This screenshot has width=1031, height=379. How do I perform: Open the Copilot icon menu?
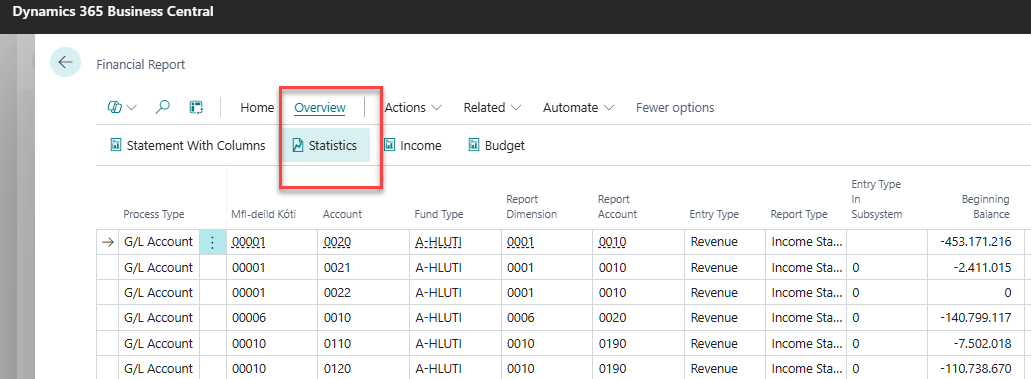(122, 107)
